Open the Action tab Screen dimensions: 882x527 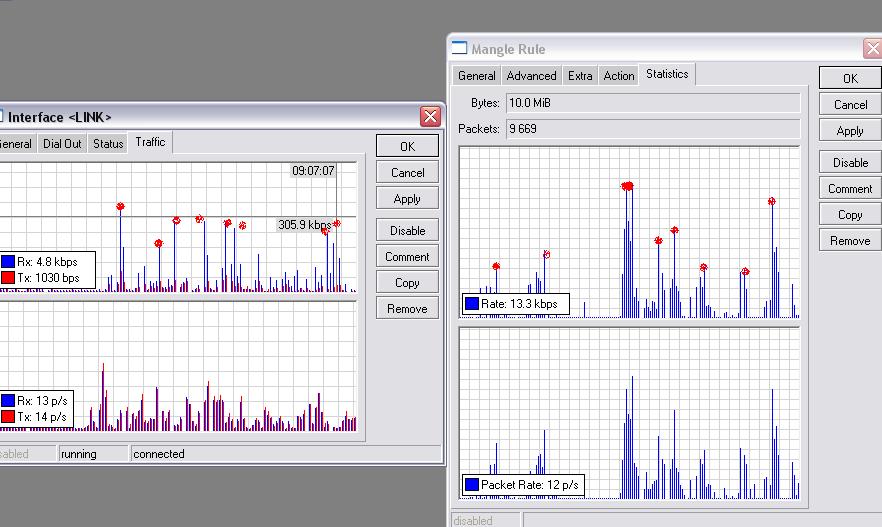pyautogui.click(x=618, y=75)
